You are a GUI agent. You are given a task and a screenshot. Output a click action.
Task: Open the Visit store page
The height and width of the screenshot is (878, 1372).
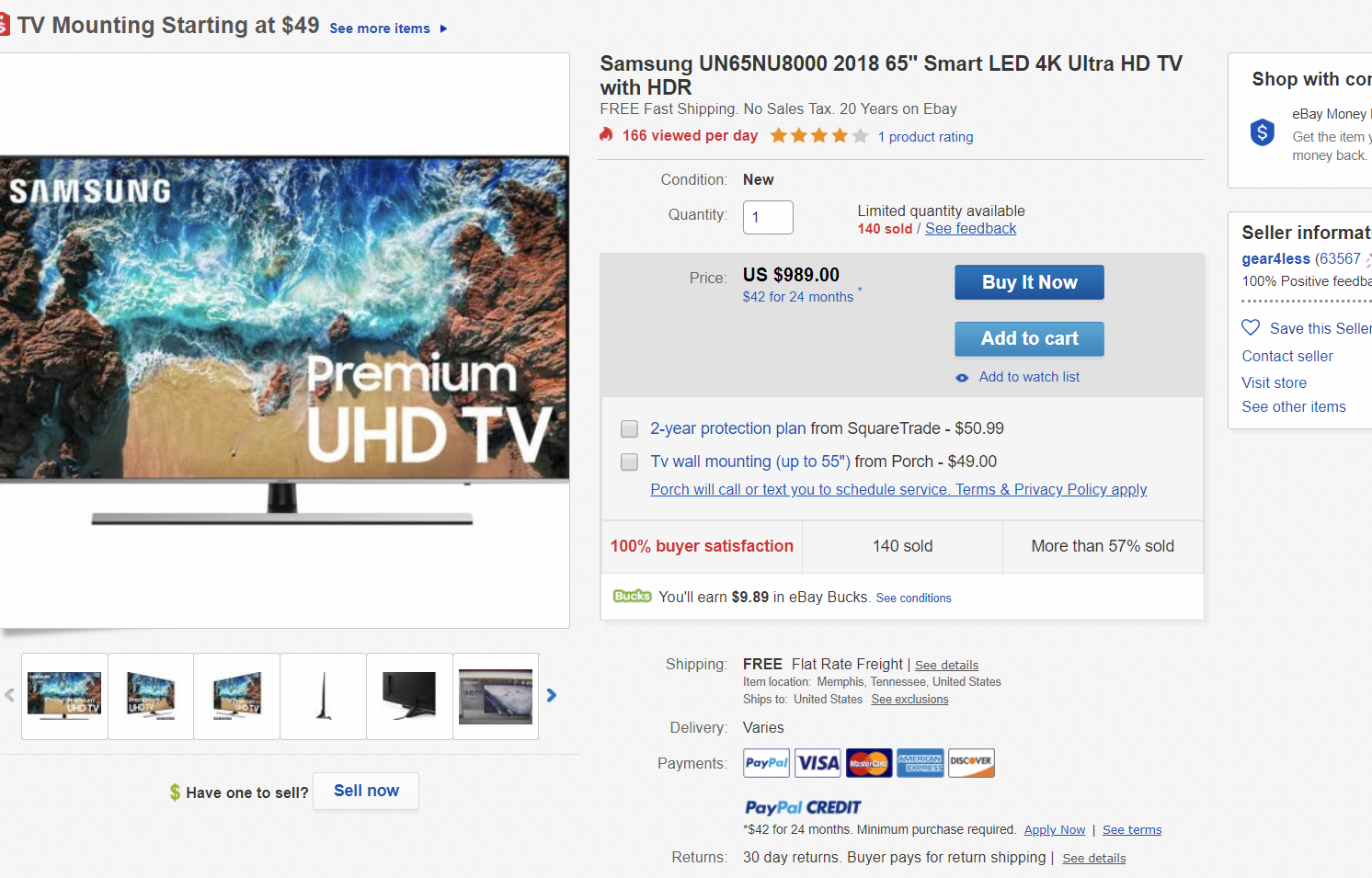pos(1274,382)
